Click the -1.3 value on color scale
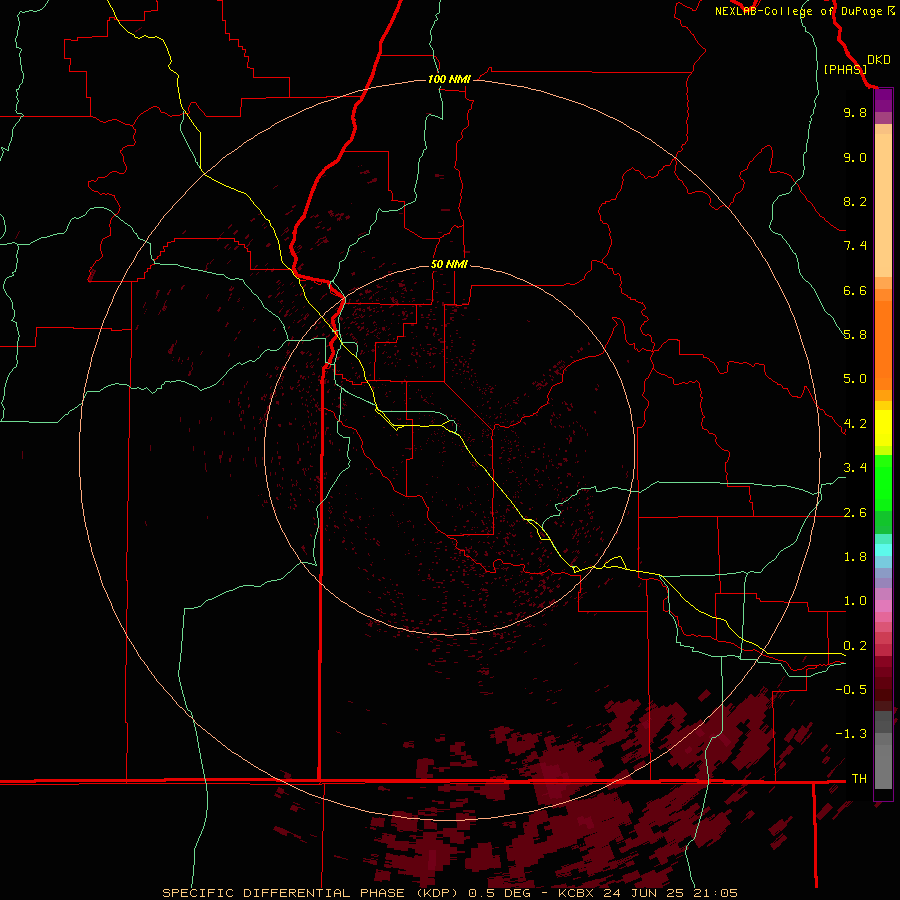The image size is (900, 900). [851, 734]
